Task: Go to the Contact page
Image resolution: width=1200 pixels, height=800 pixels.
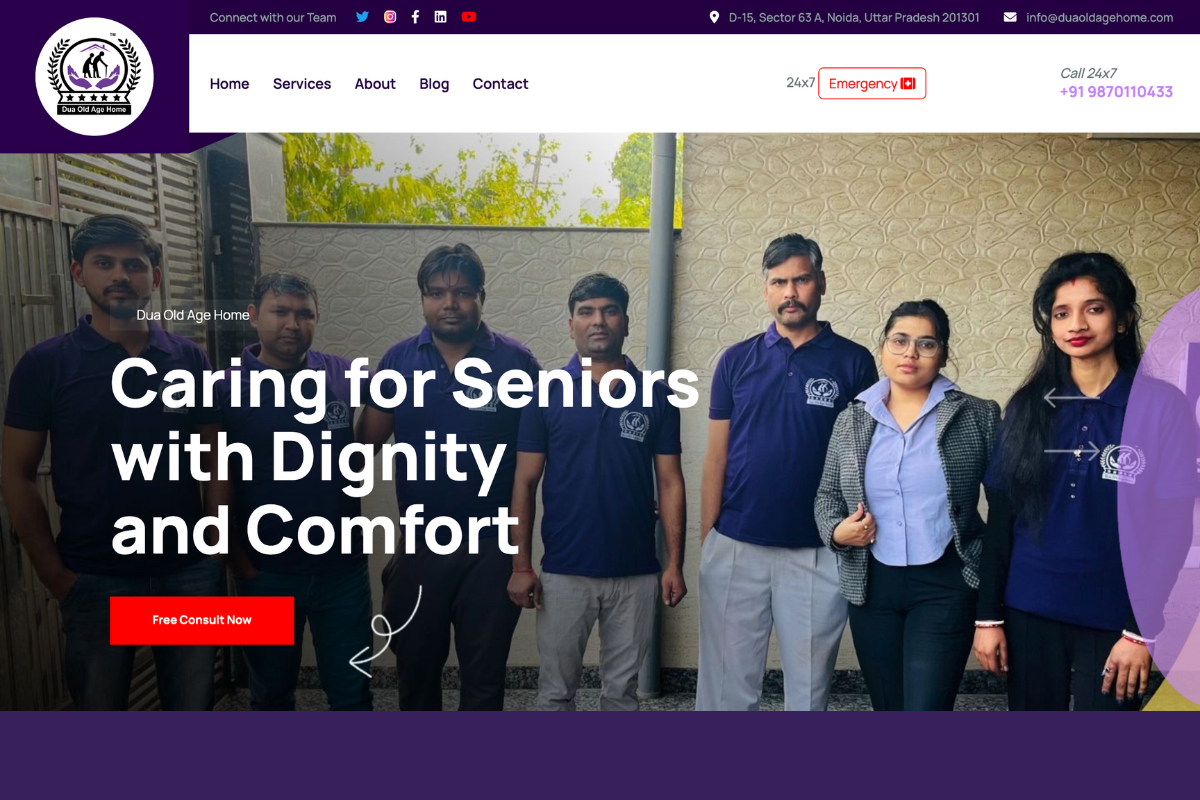Action: [500, 84]
